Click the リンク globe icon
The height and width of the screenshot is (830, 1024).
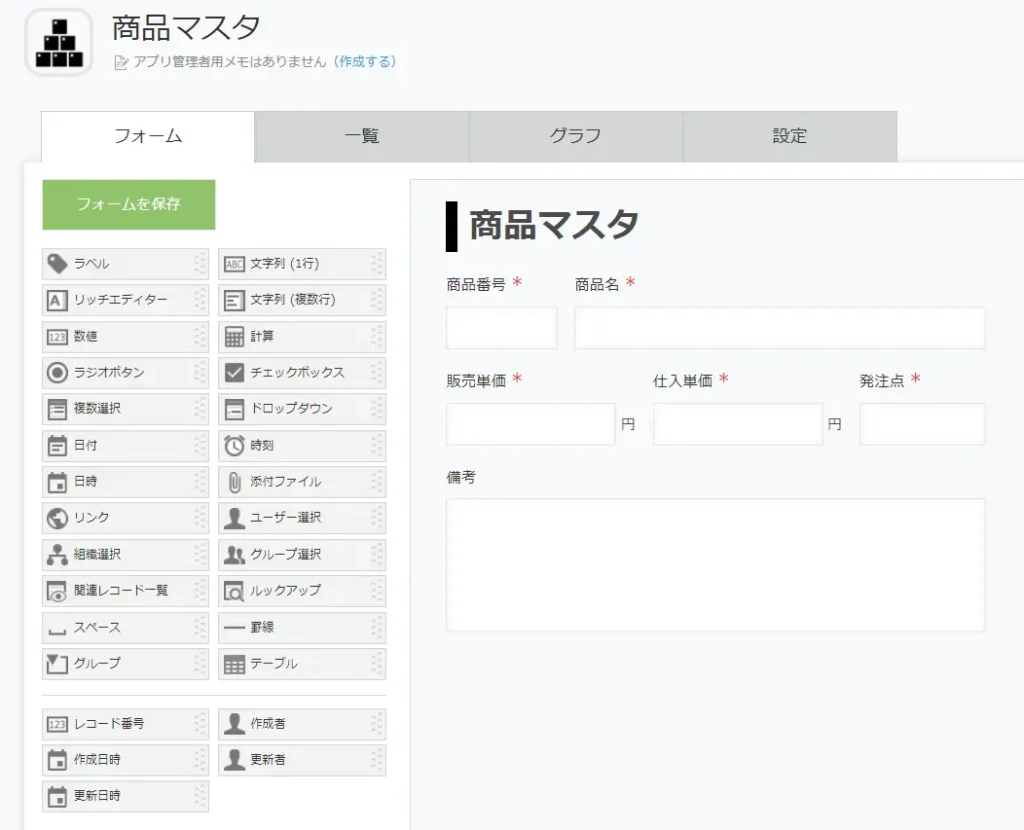click(x=57, y=518)
